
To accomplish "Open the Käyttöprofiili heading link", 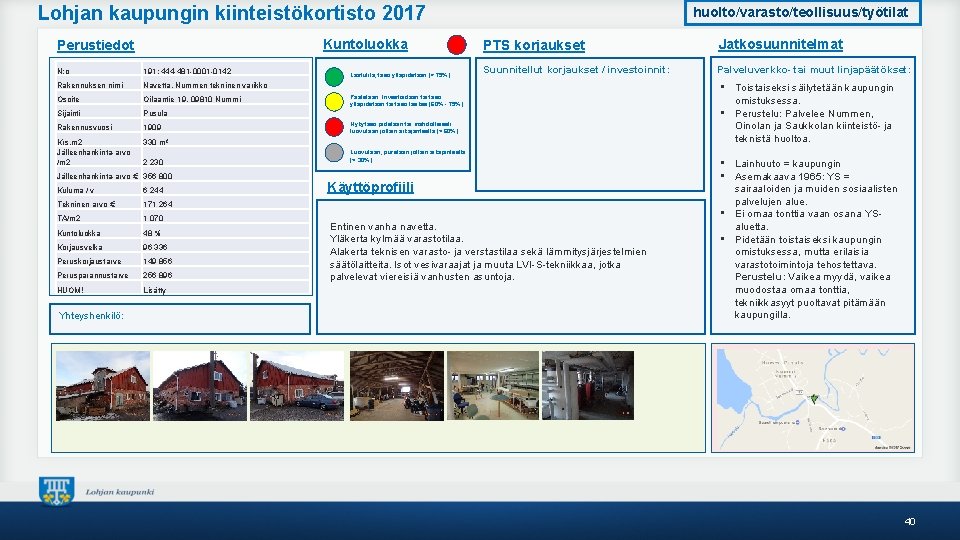I will tap(370, 187).
